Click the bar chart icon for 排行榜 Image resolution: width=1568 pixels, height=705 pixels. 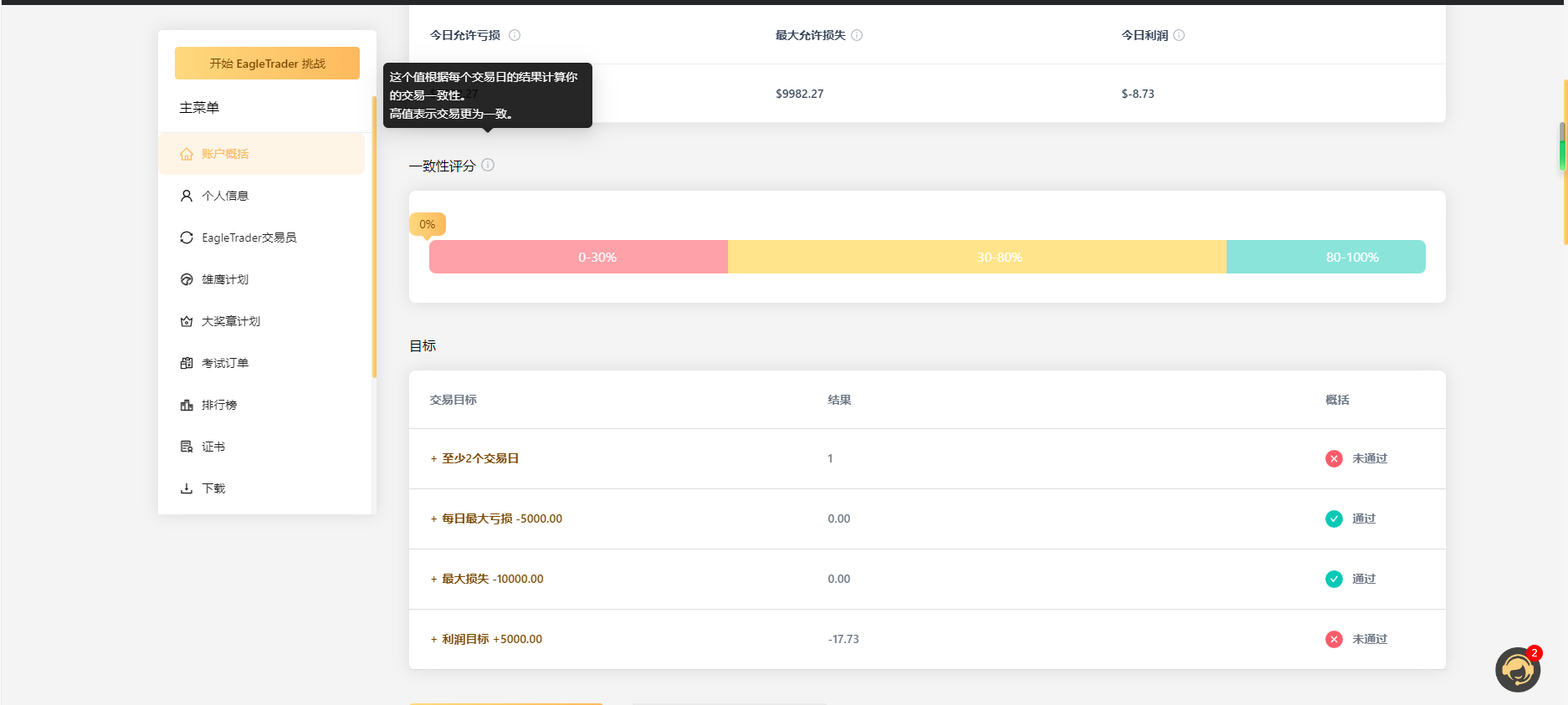pyautogui.click(x=187, y=405)
